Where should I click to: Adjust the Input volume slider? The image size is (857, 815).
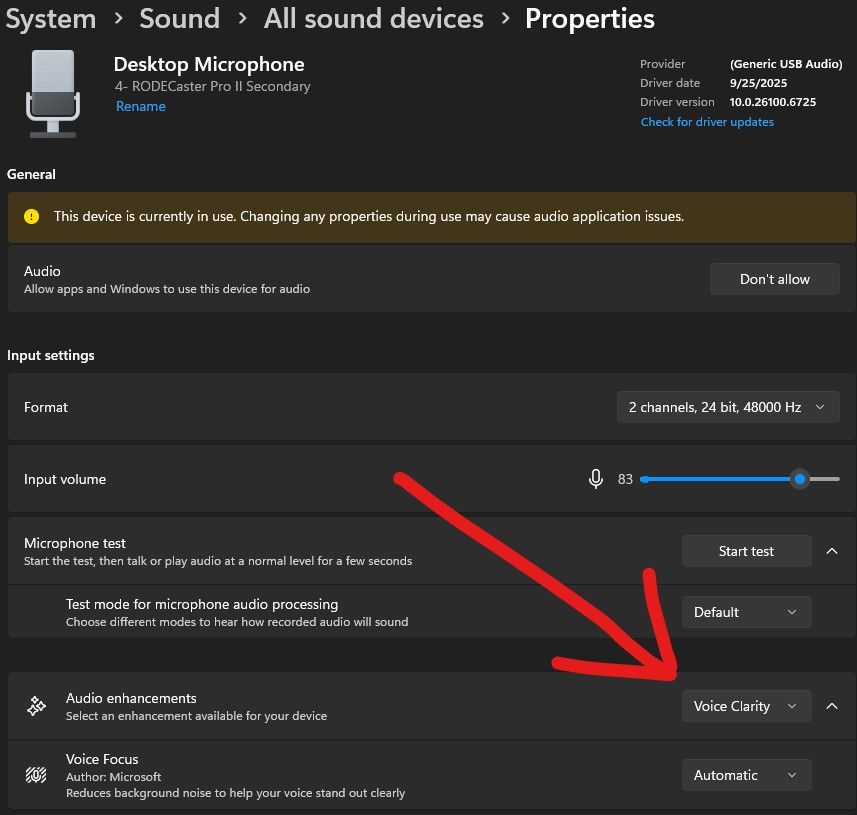799,479
